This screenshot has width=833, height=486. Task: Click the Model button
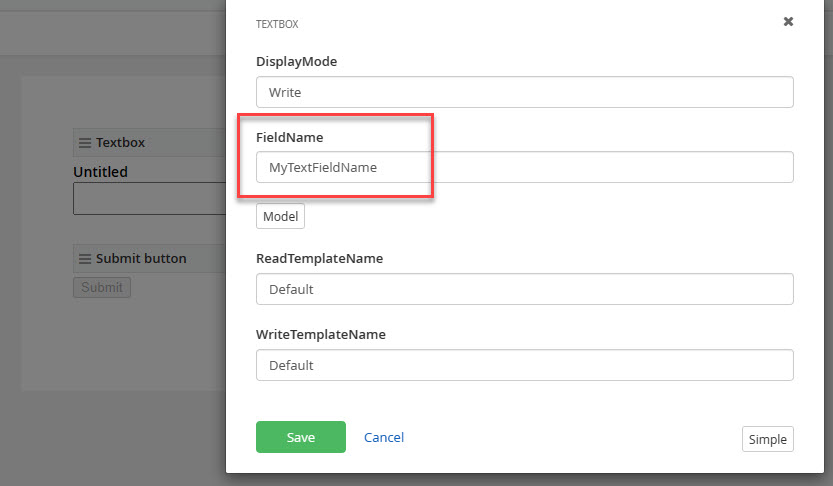(x=280, y=216)
